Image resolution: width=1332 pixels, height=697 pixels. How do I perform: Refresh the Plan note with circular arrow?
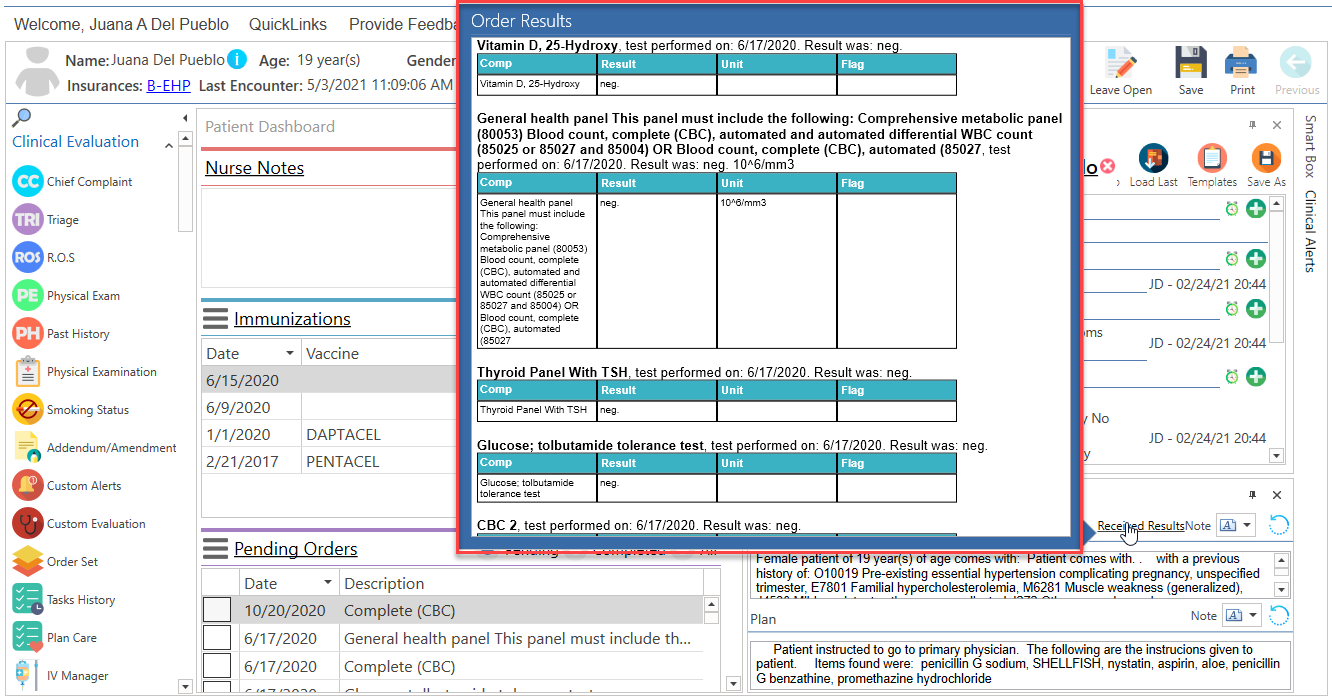click(x=1279, y=616)
